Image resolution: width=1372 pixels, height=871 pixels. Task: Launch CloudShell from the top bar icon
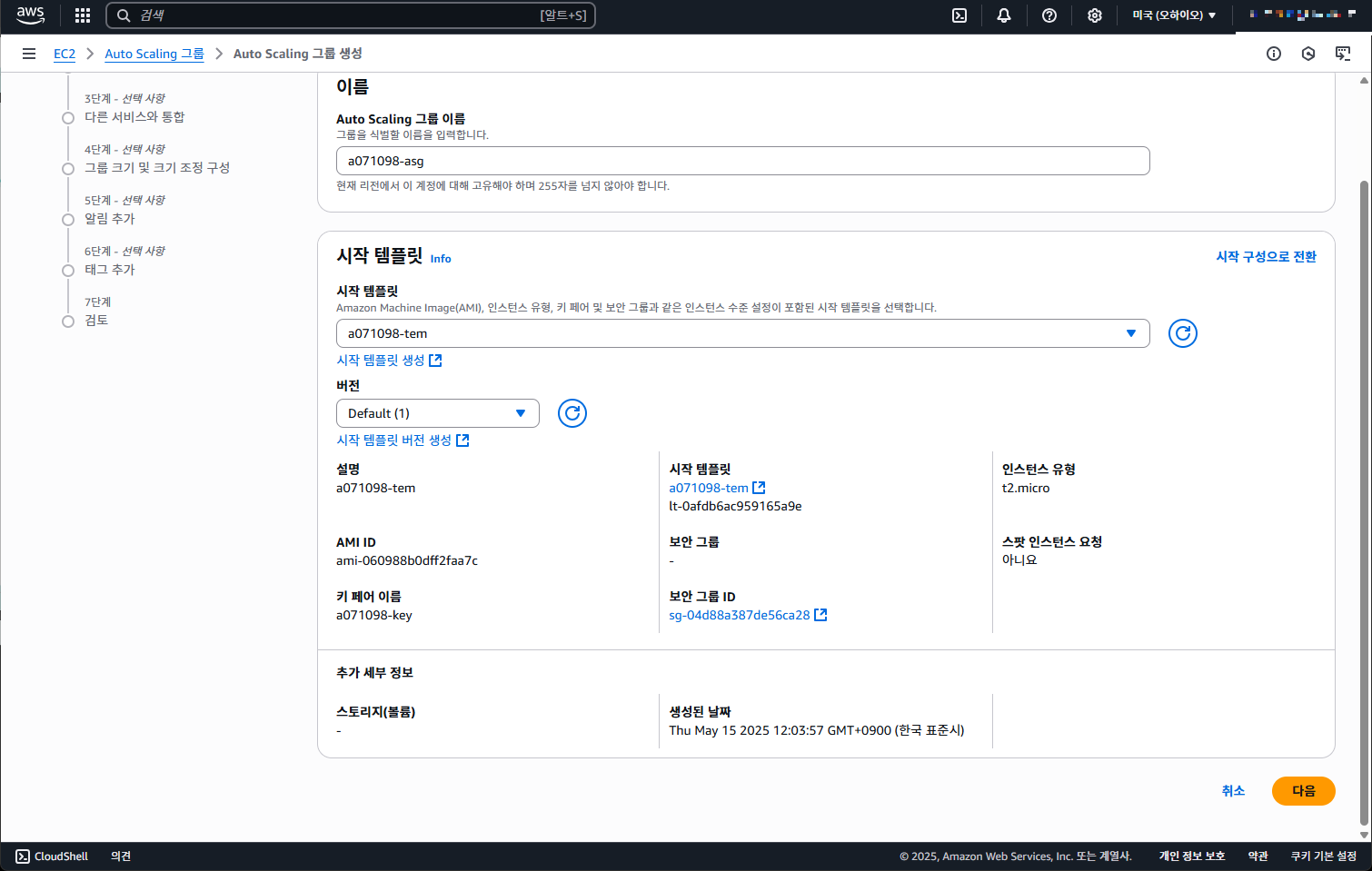959,15
